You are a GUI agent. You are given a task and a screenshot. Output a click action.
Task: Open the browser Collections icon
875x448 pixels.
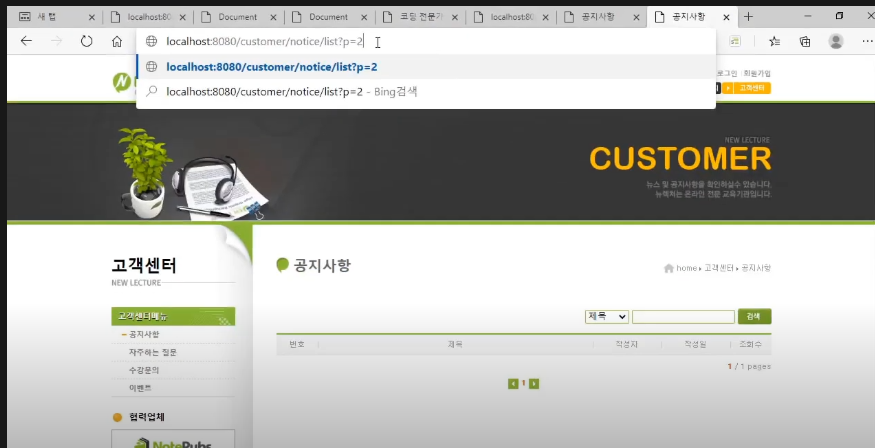pyautogui.click(x=805, y=41)
